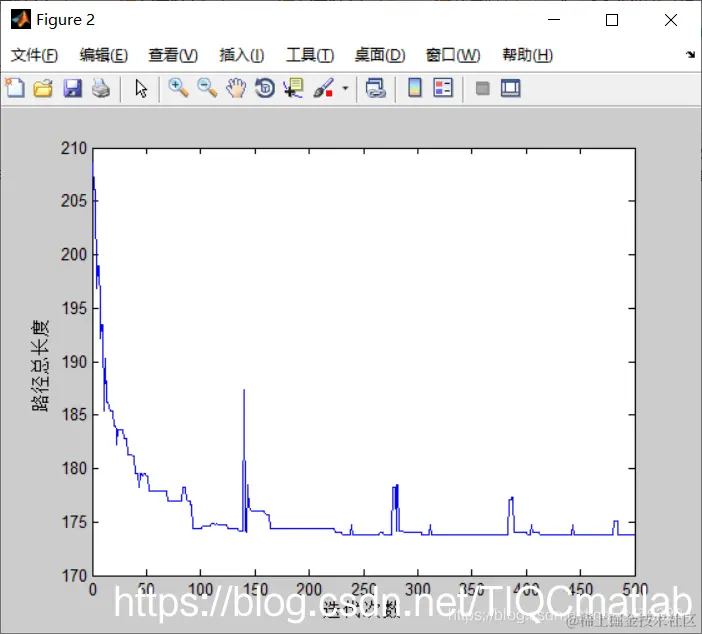Viewport: 702px width, 634px height.
Task: Open the 工具(T) menu
Action: click(x=310, y=55)
